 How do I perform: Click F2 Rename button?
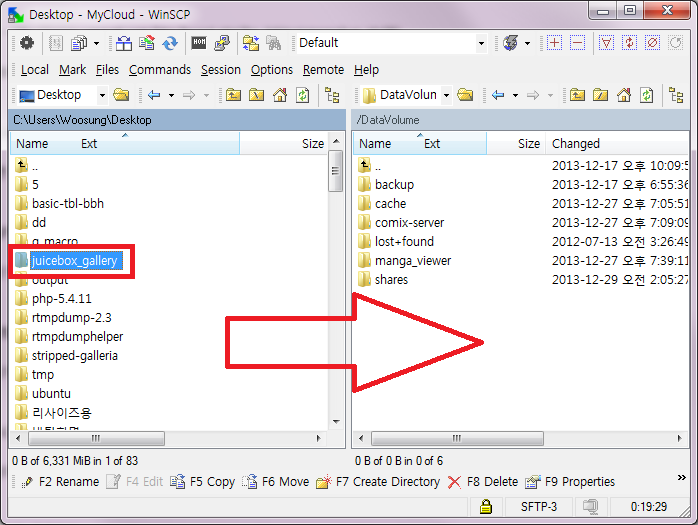click(61, 482)
